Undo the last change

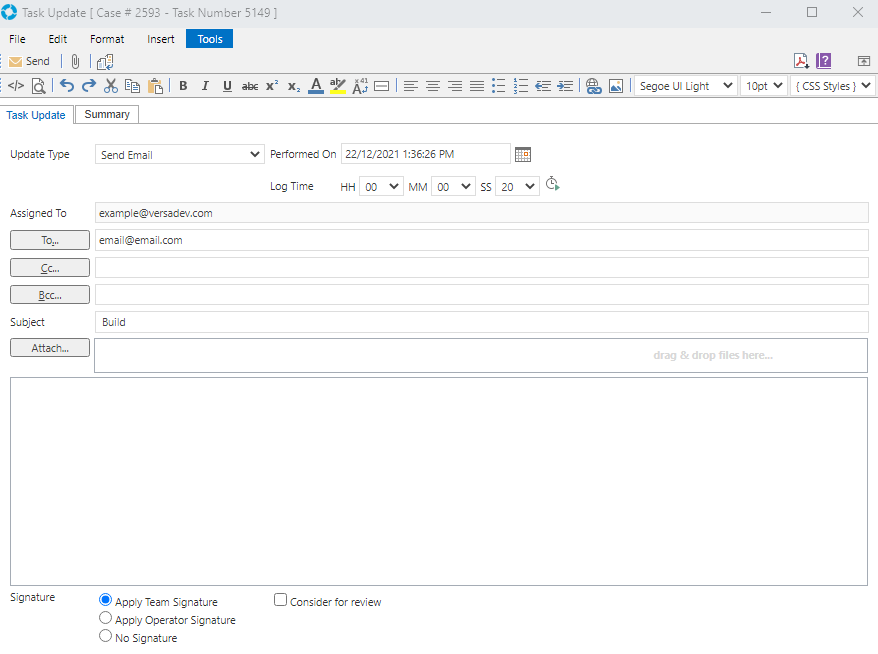66,85
